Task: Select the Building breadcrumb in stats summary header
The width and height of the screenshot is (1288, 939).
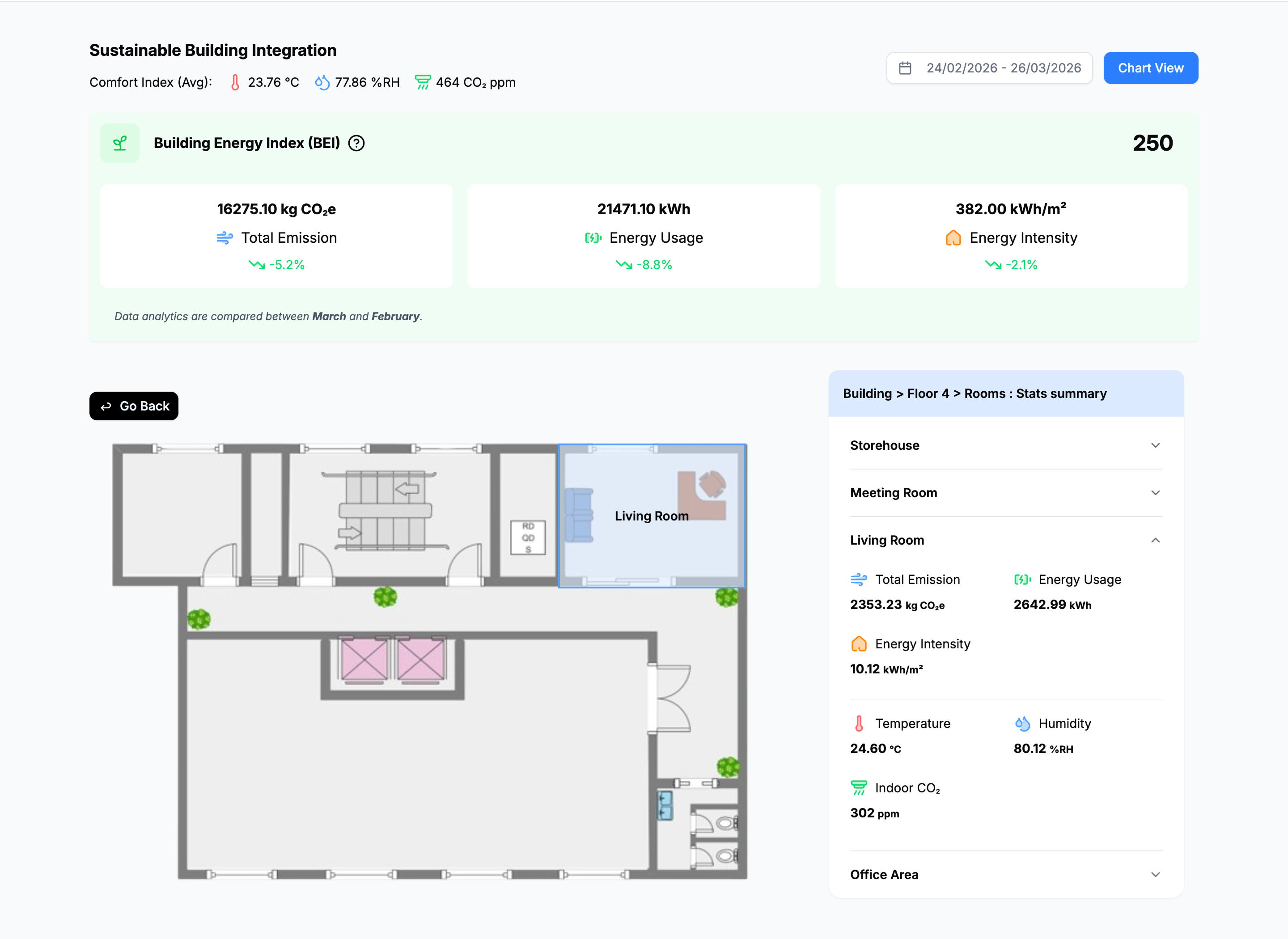Action: pos(866,393)
